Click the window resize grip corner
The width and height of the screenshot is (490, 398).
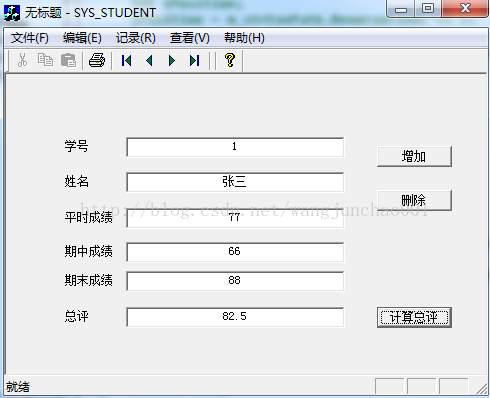(481, 388)
